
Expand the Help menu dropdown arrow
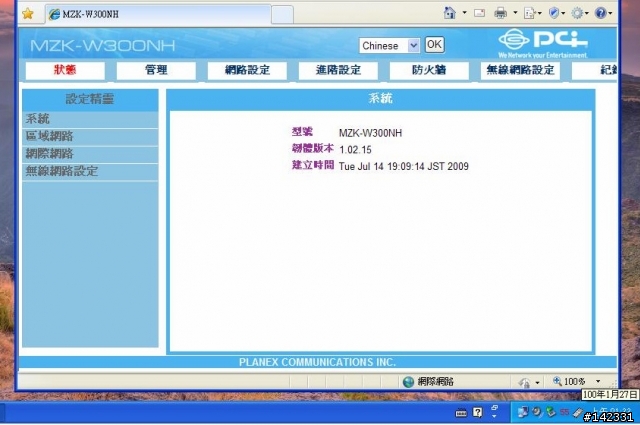coord(611,13)
